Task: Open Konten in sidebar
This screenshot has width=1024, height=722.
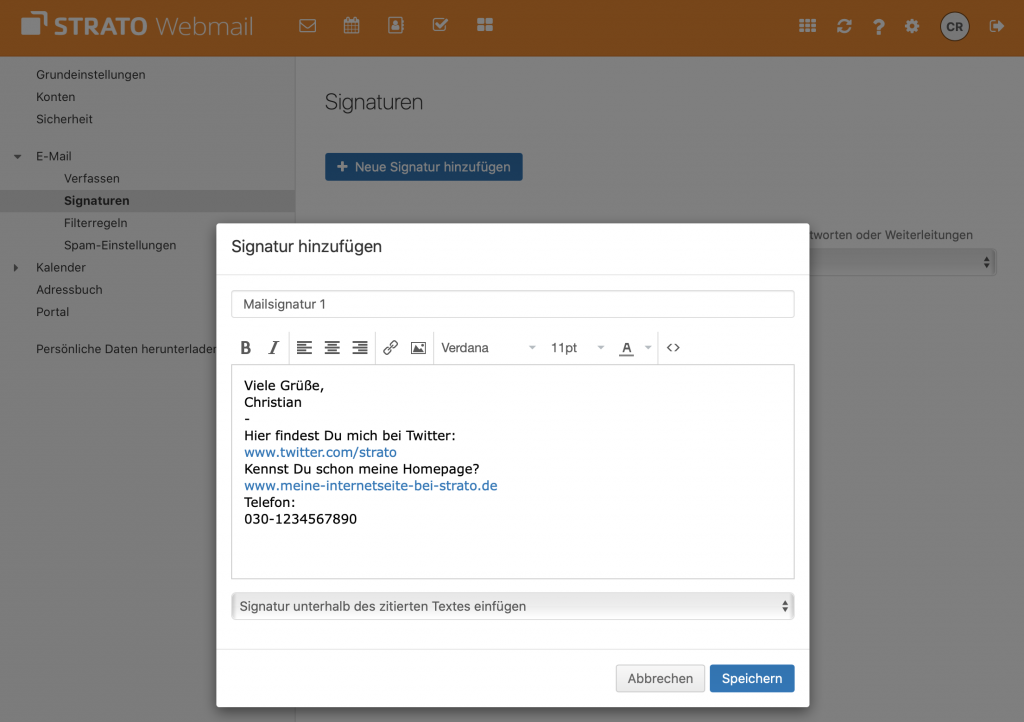Action: (56, 97)
